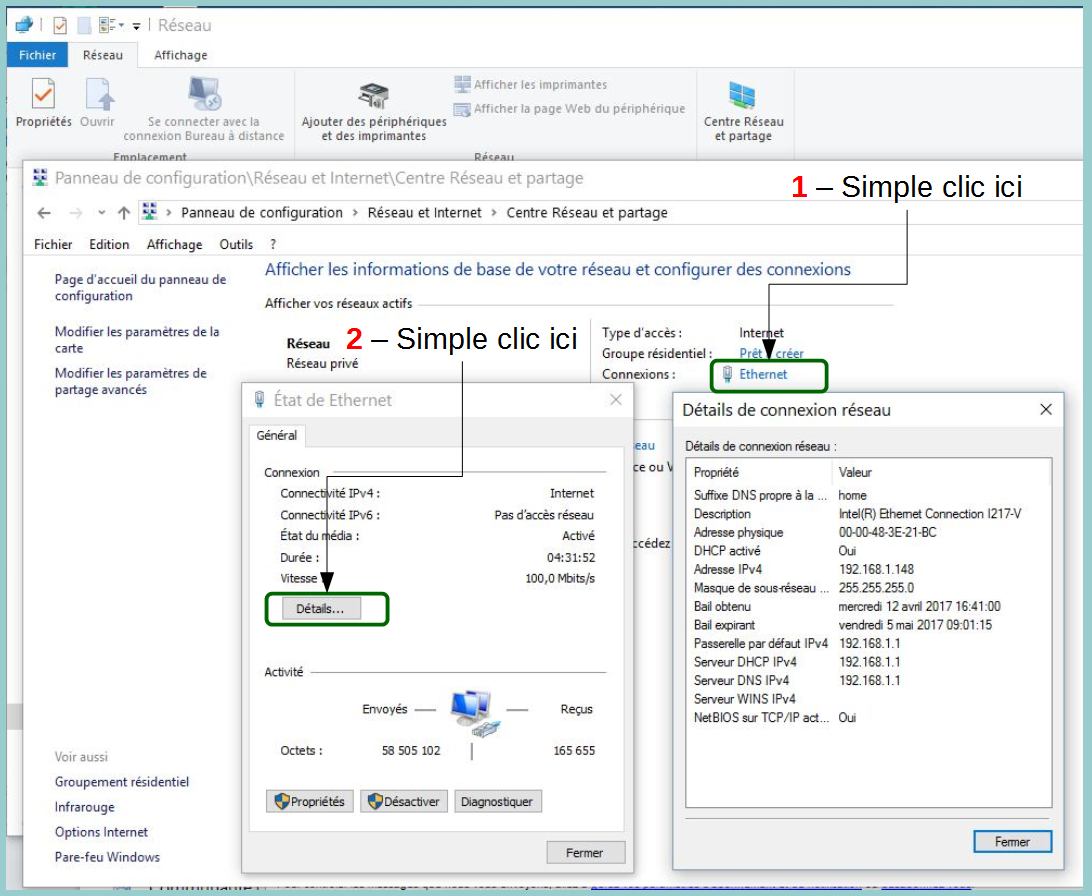Open recent locations dropdown chevron
Screen dimensions: 1092x896
[x=101, y=213]
